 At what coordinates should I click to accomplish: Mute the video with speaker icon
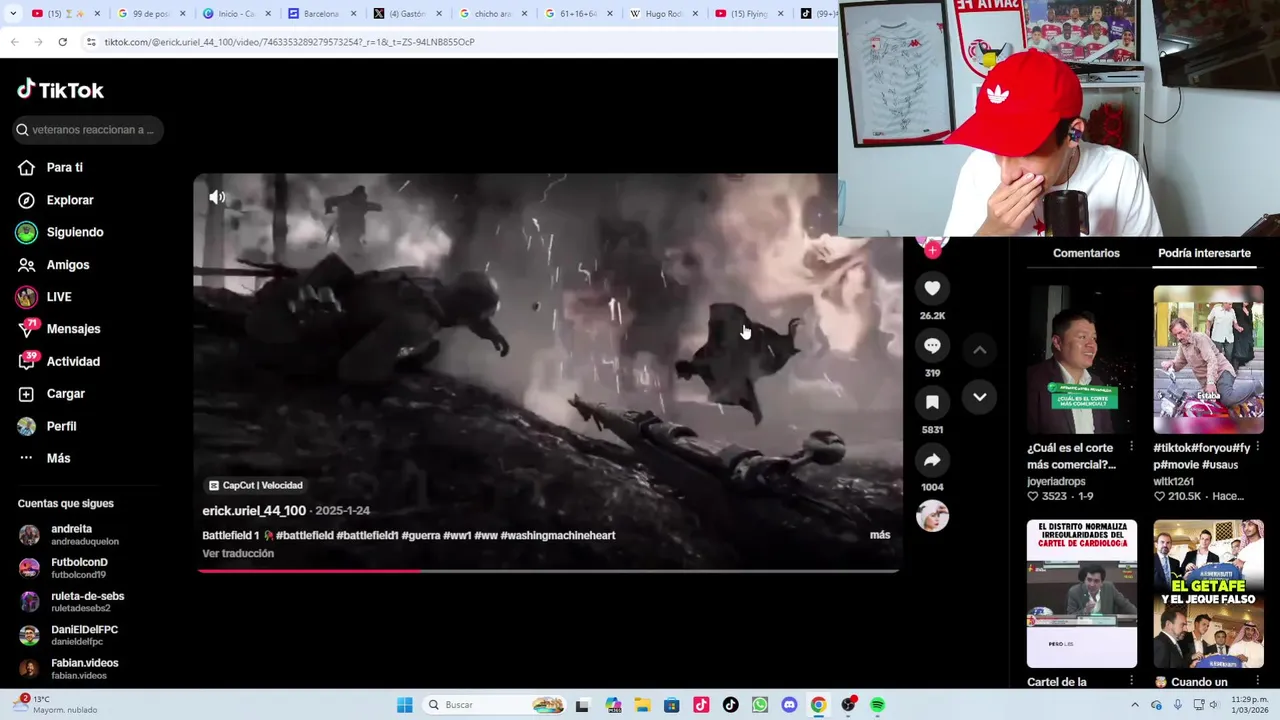(217, 197)
